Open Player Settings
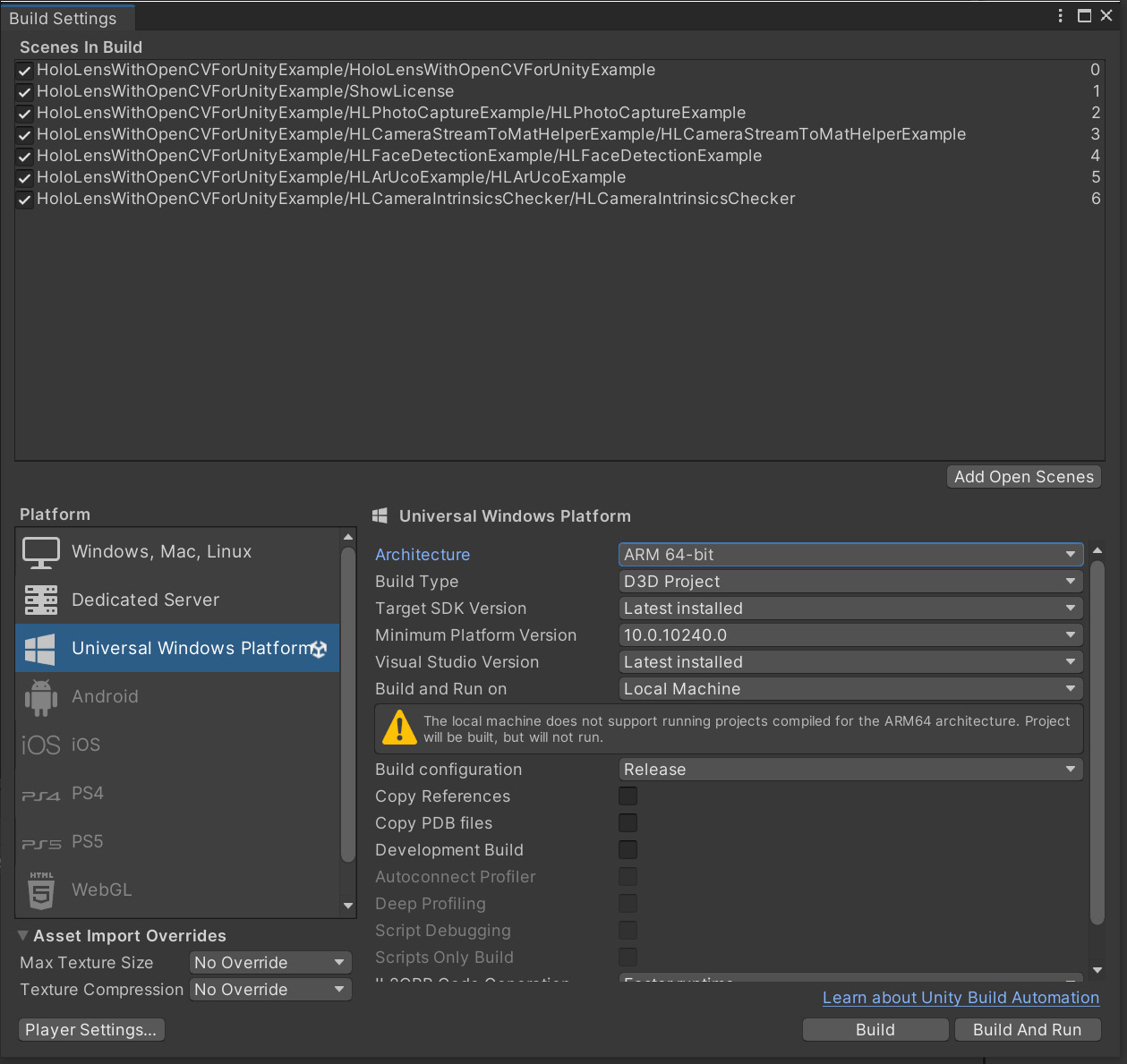Image resolution: width=1127 pixels, height=1064 pixels. click(90, 1030)
